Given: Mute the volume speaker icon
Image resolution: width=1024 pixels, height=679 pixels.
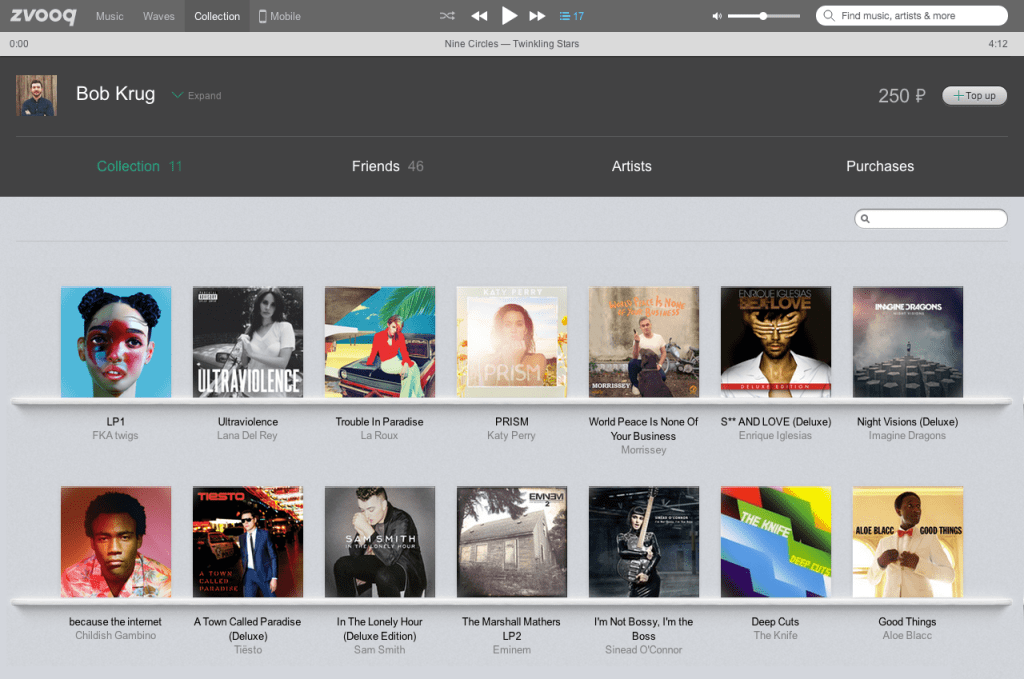Looking at the screenshot, I should [x=716, y=16].
